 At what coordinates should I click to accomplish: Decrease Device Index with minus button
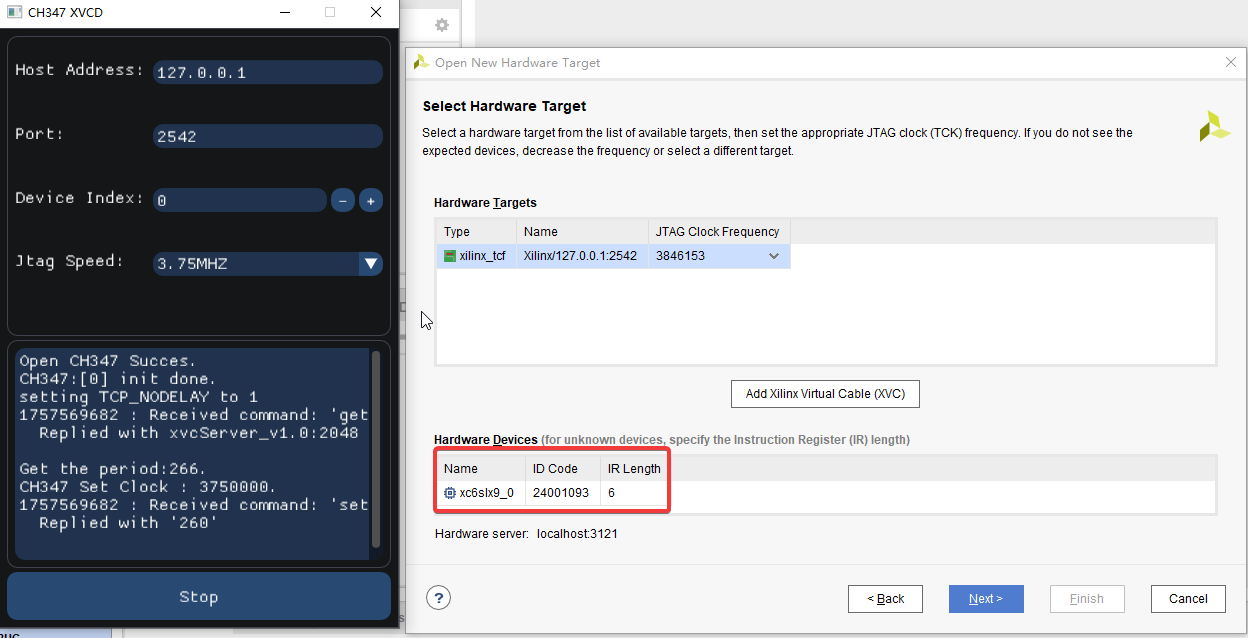(x=343, y=200)
